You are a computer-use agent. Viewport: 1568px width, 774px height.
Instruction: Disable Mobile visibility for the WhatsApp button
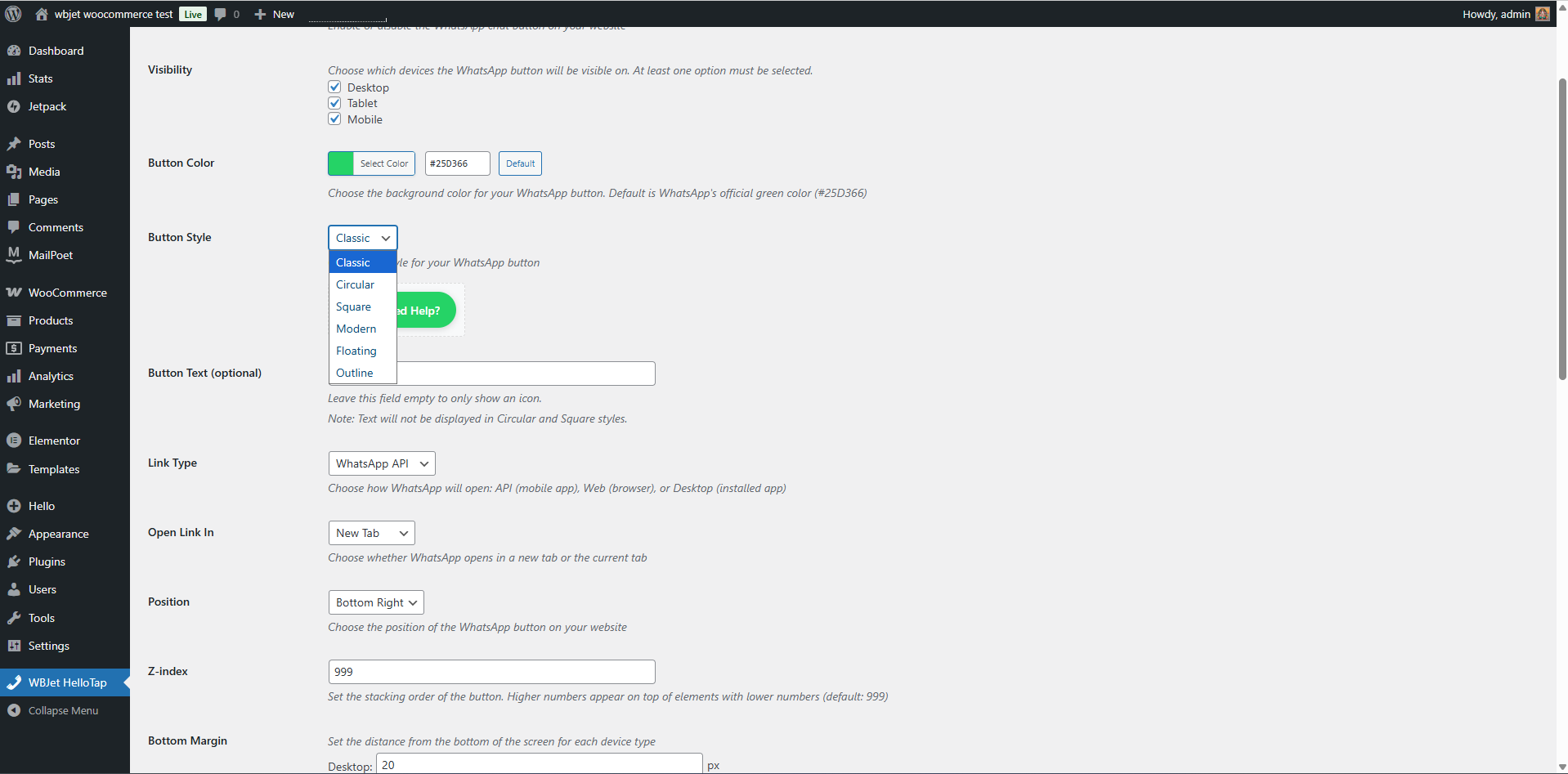pyautogui.click(x=334, y=119)
